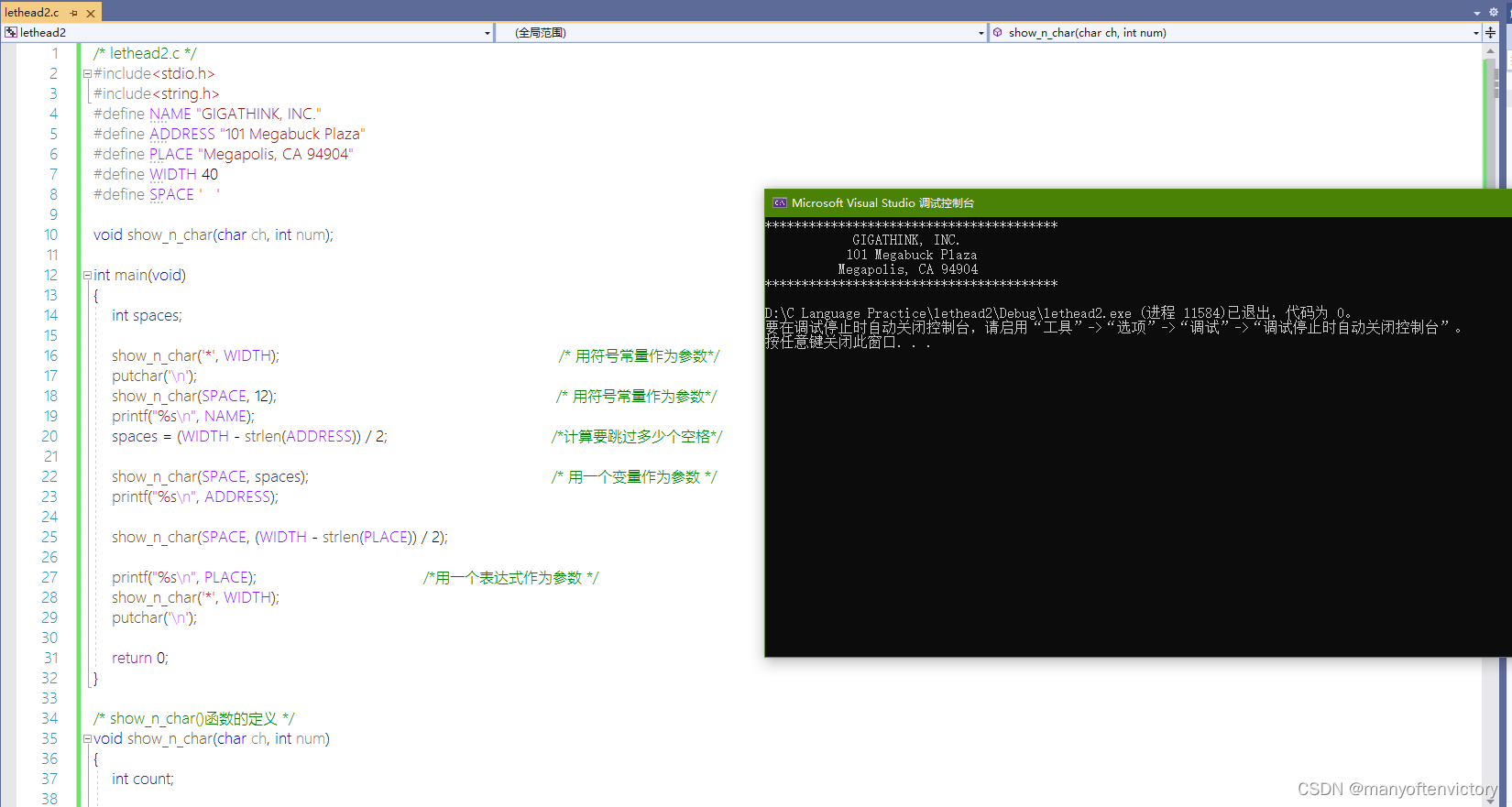Click the ADDRESS macro on line 5

click(182, 134)
